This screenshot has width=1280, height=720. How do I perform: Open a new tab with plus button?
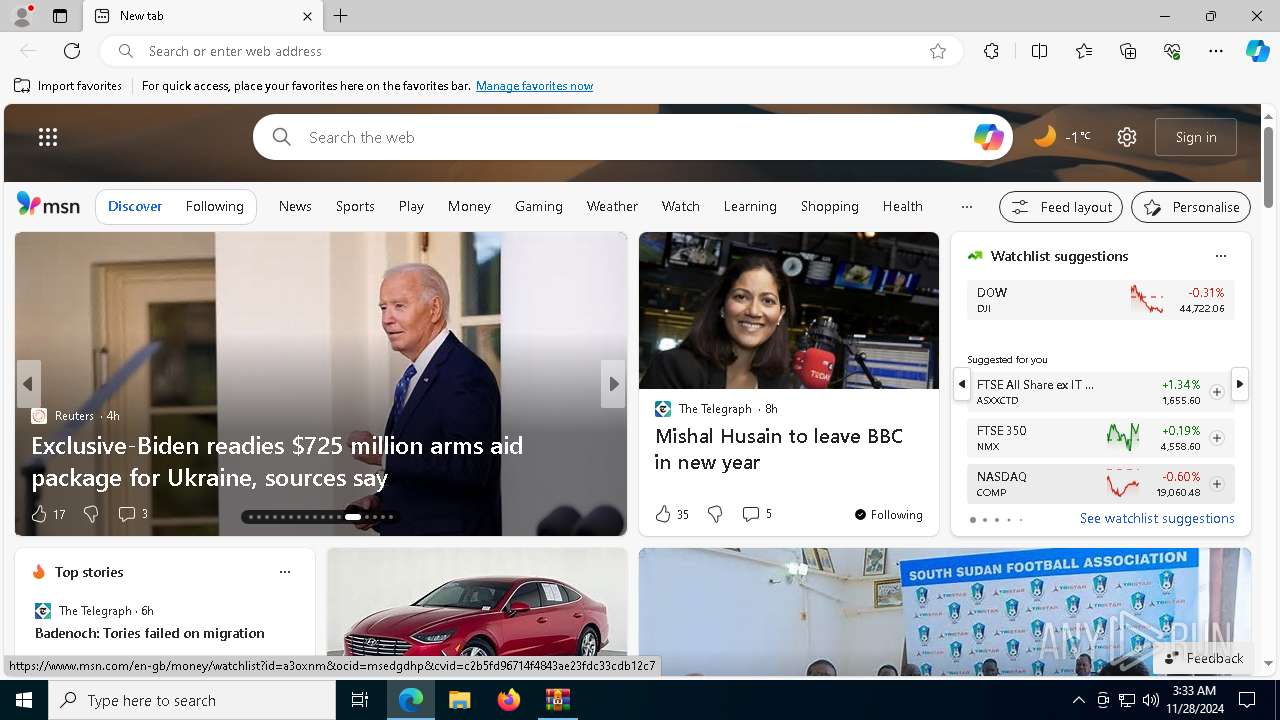tap(341, 16)
